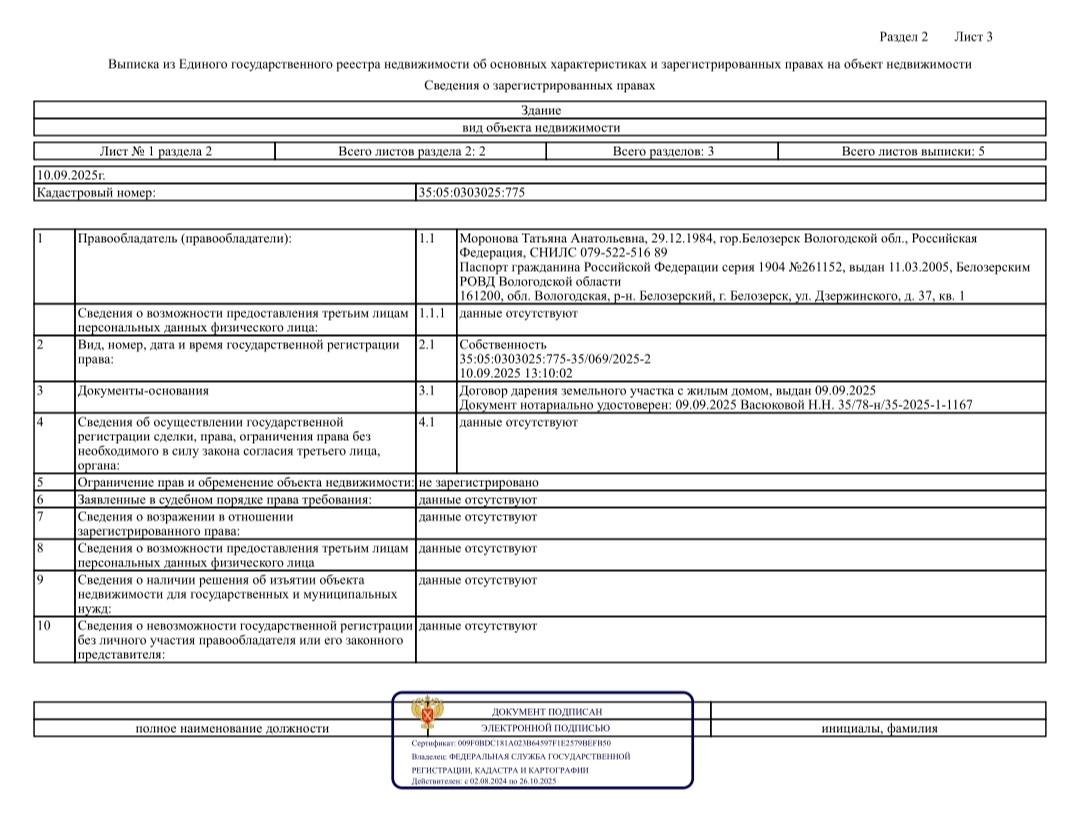1080x829 pixels.
Task: Click the "Всего листов выписки: 5" cell
Action: coord(912,152)
